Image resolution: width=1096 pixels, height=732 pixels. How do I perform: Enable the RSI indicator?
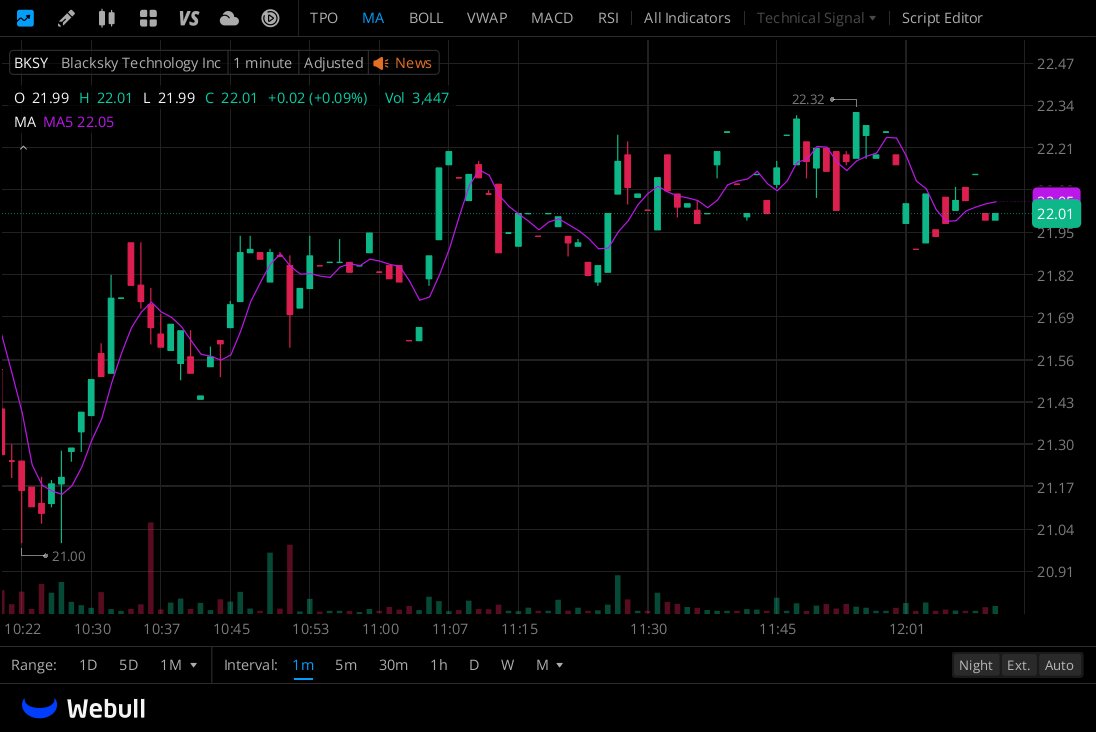[607, 17]
